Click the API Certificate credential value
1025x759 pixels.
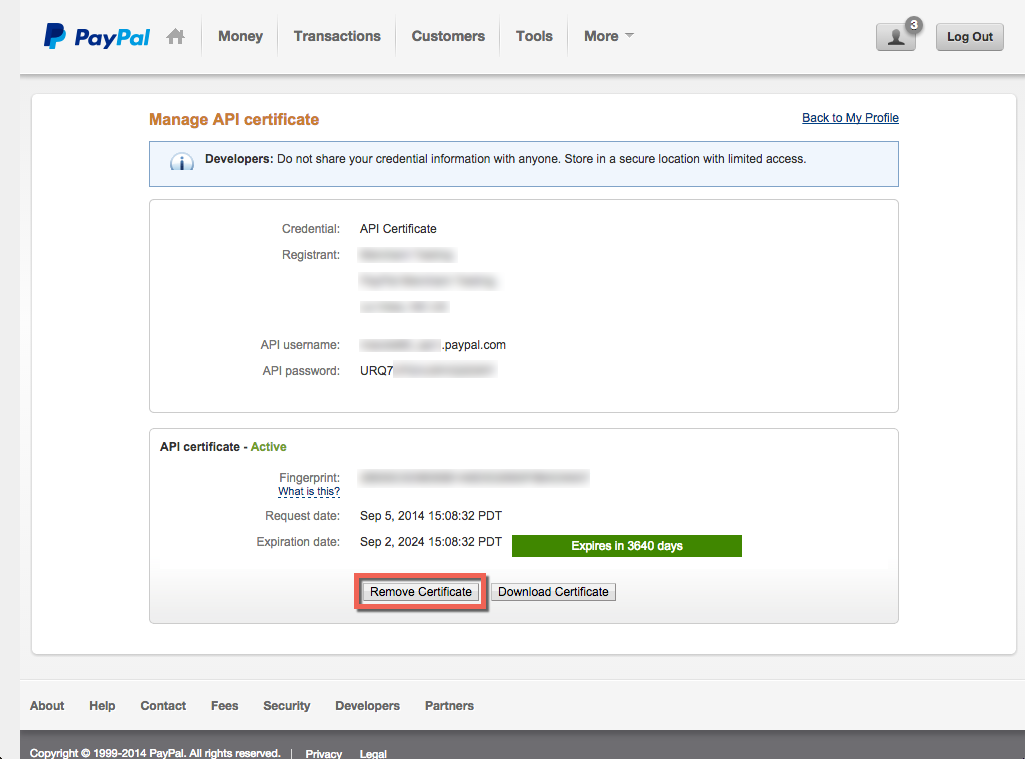[398, 229]
